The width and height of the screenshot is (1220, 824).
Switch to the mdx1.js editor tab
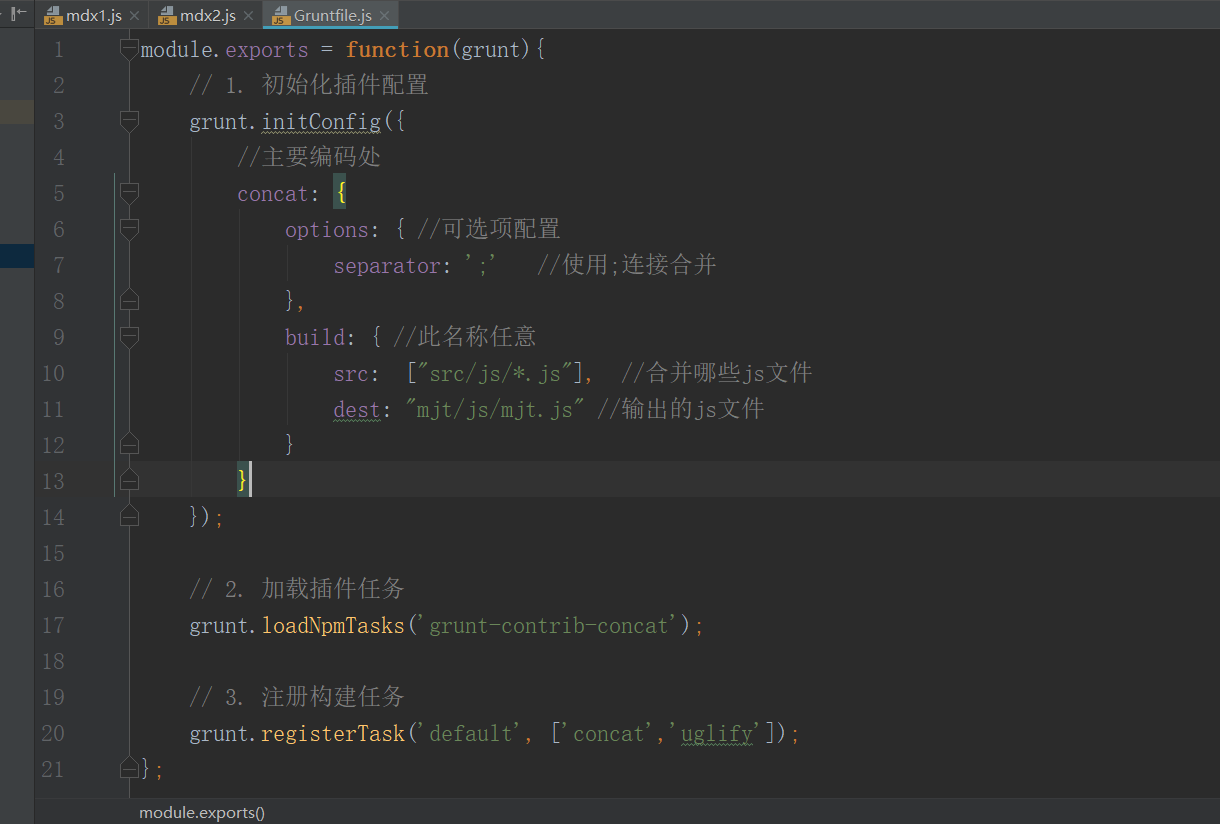(x=93, y=16)
